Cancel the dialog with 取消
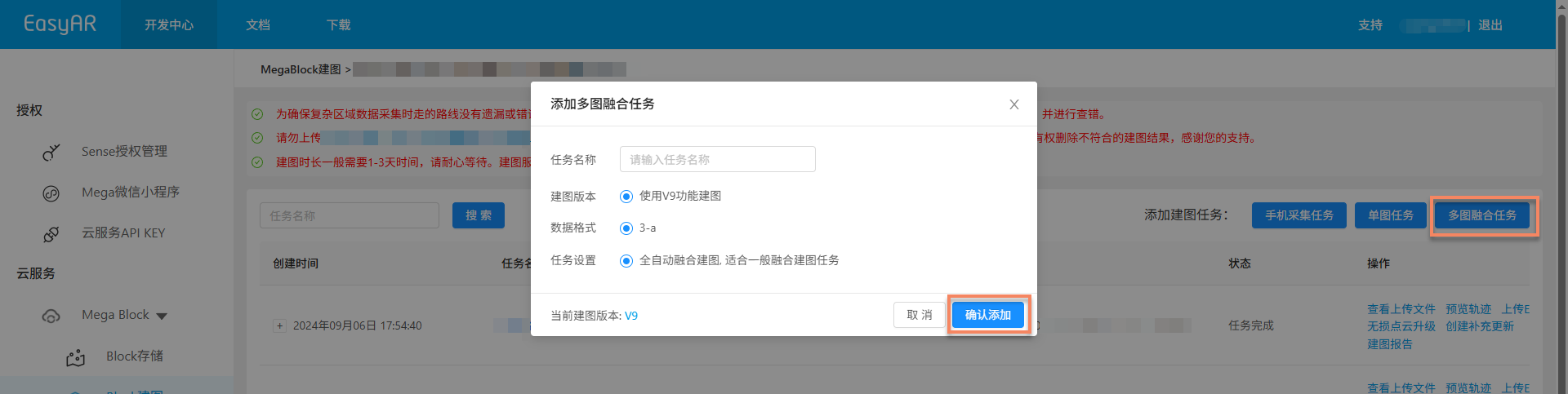The image size is (1568, 394). tap(919, 315)
